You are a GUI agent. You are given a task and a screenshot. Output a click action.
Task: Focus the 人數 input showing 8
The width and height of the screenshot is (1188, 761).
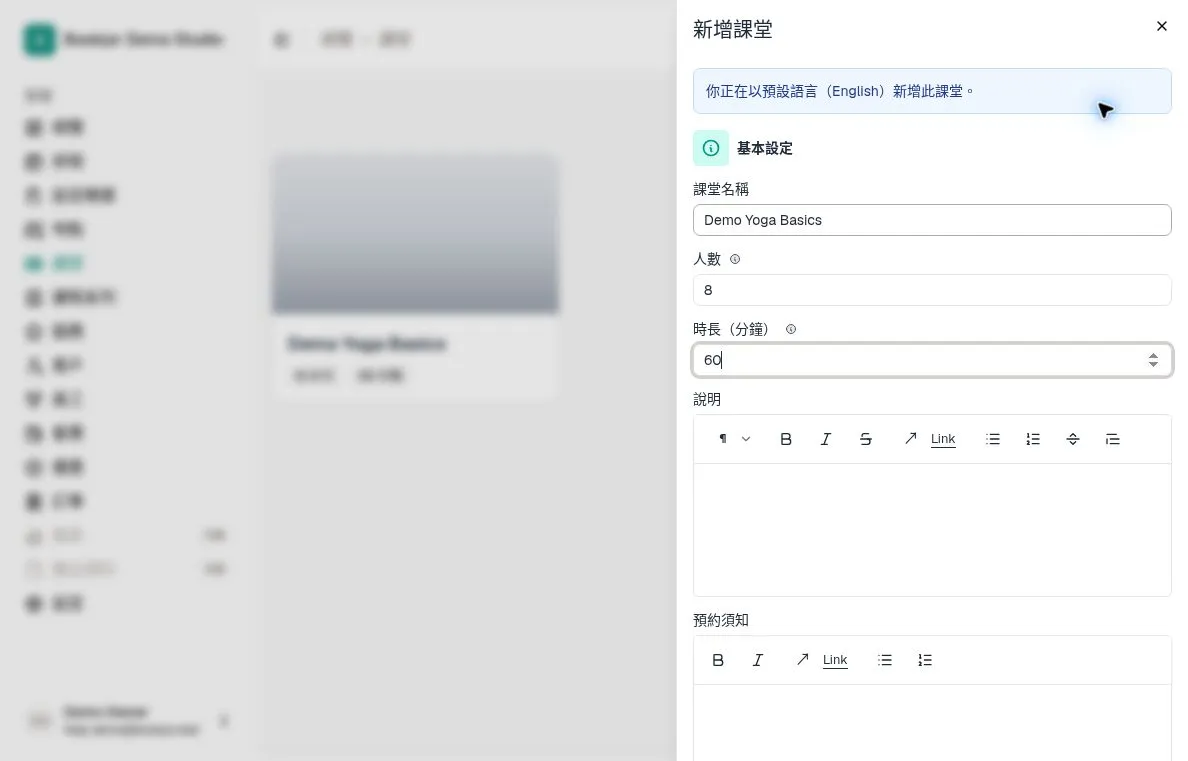point(932,290)
